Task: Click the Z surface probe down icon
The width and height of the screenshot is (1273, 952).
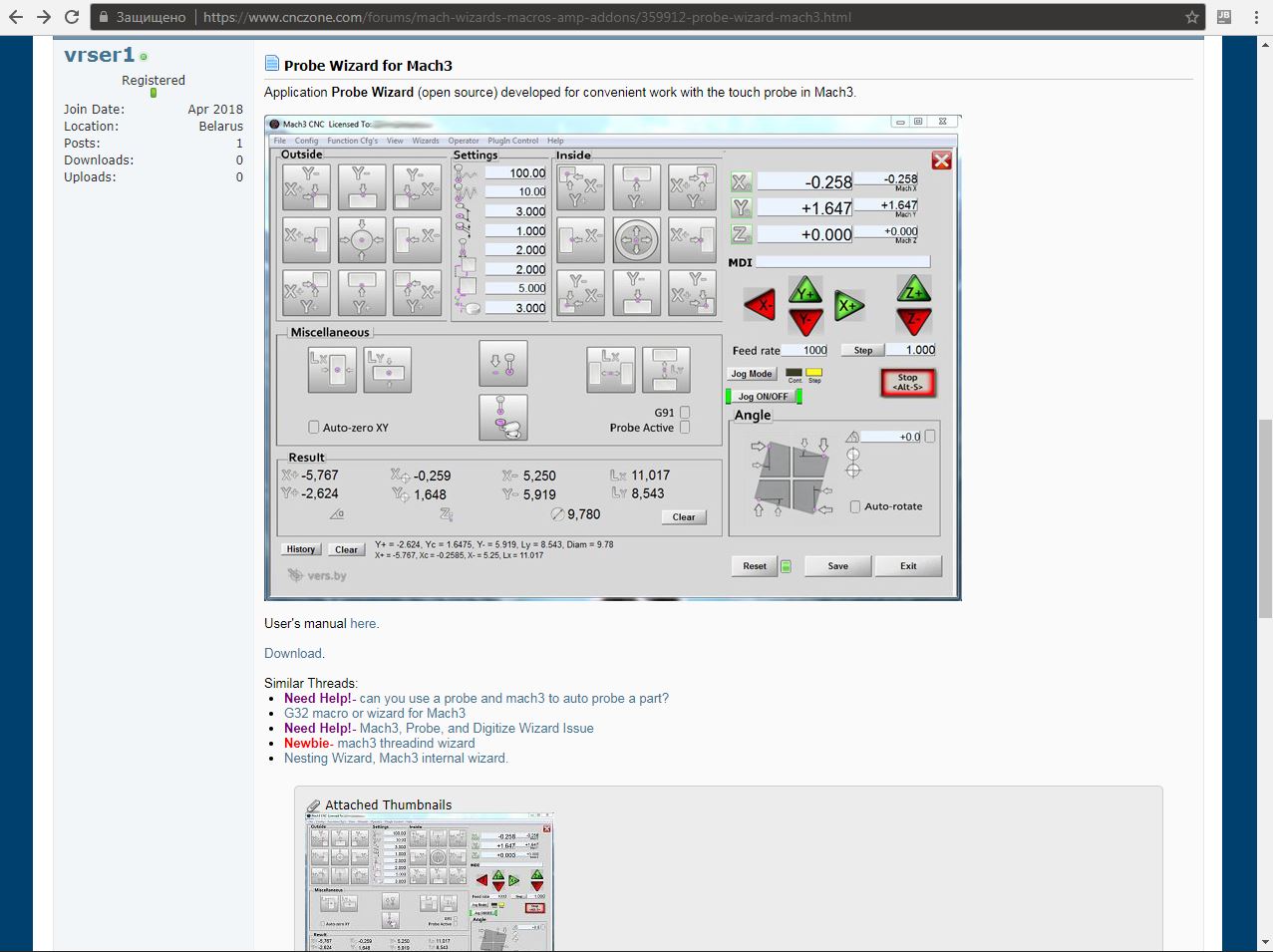Action: (x=503, y=364)
